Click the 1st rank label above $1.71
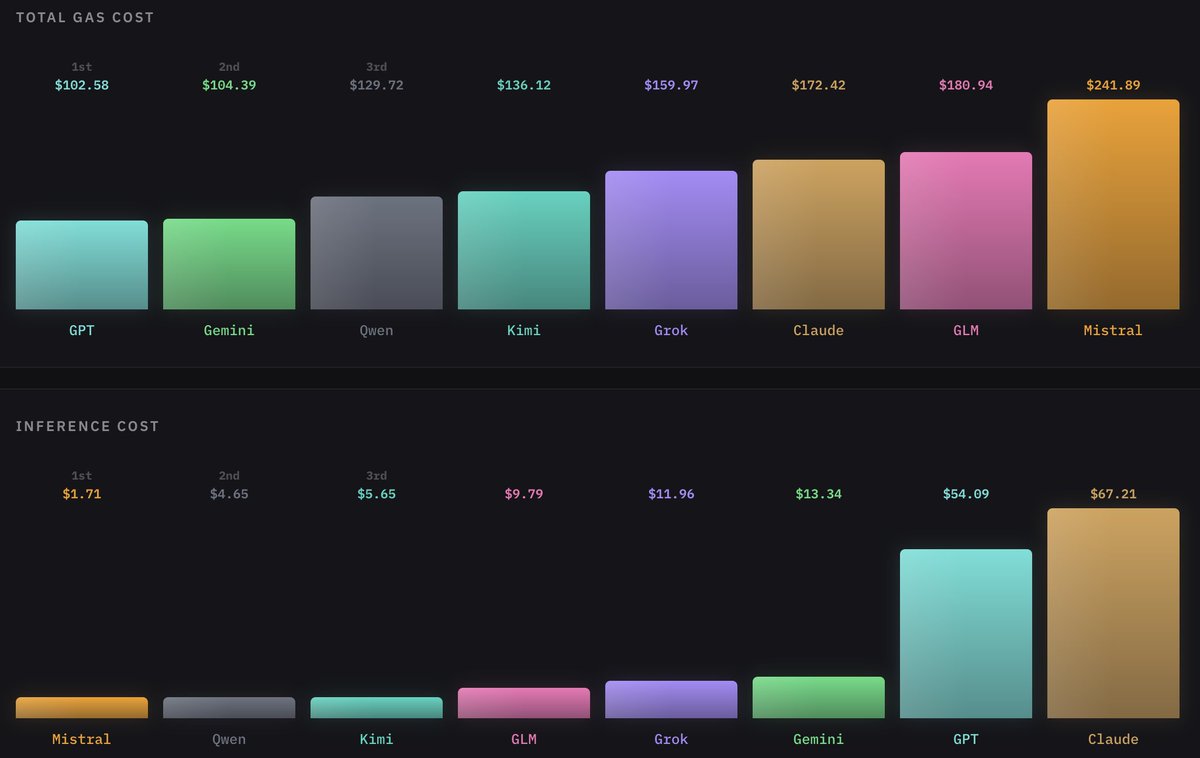1200x758 pixels. [x=82, y=476]
